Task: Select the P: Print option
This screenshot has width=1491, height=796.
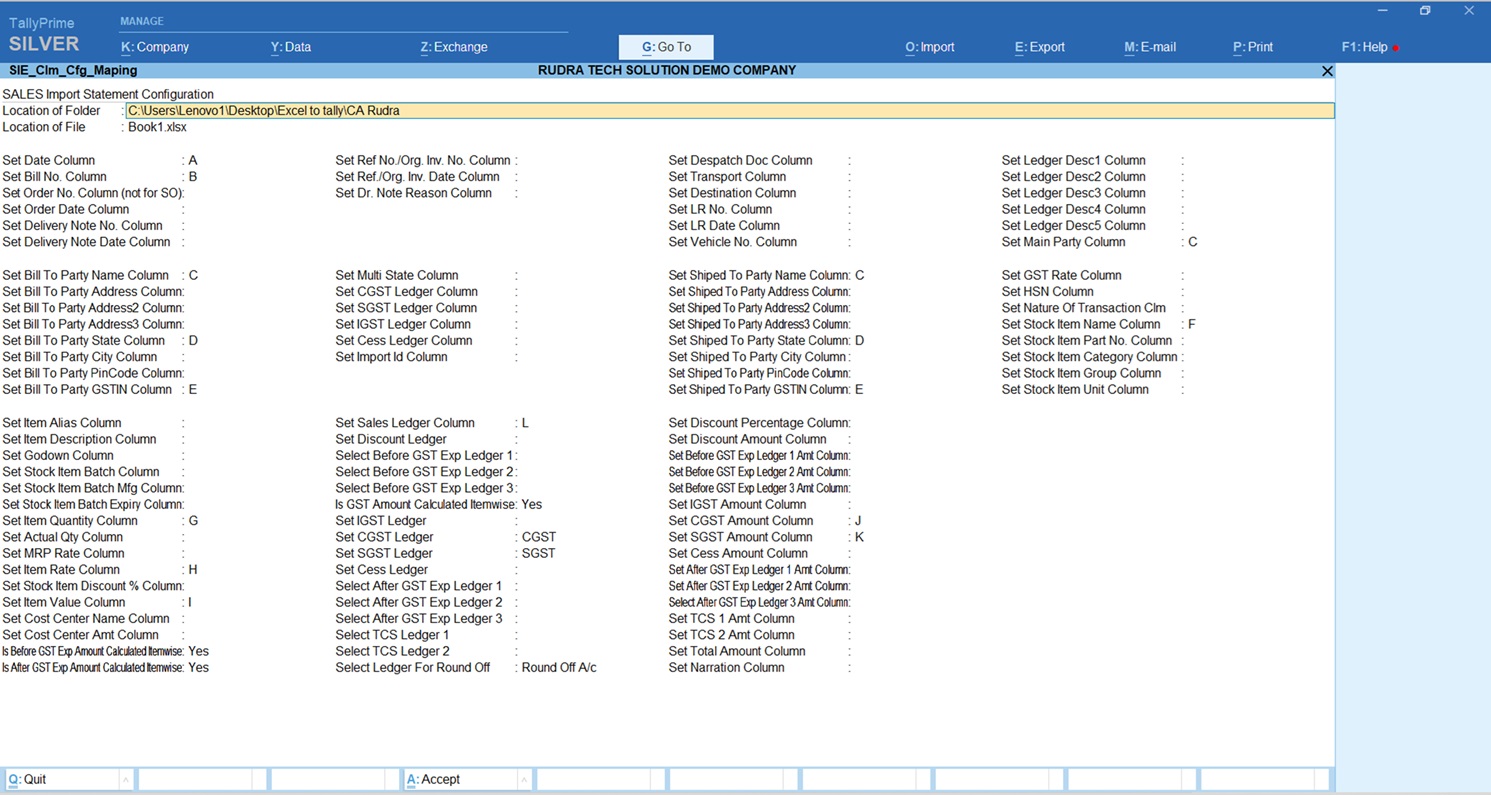Action: [x=1253, y=47]
